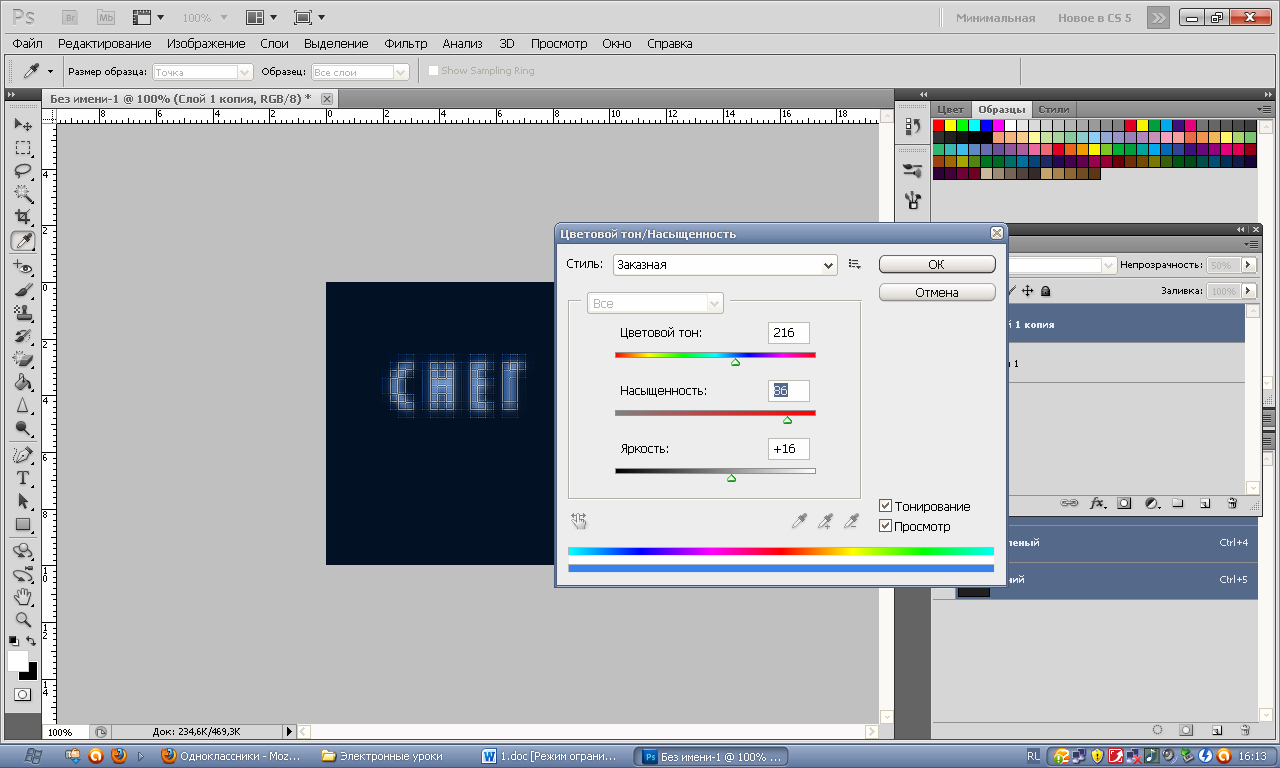
Task: Open the Фильтр menu
Action: [406, 44]
